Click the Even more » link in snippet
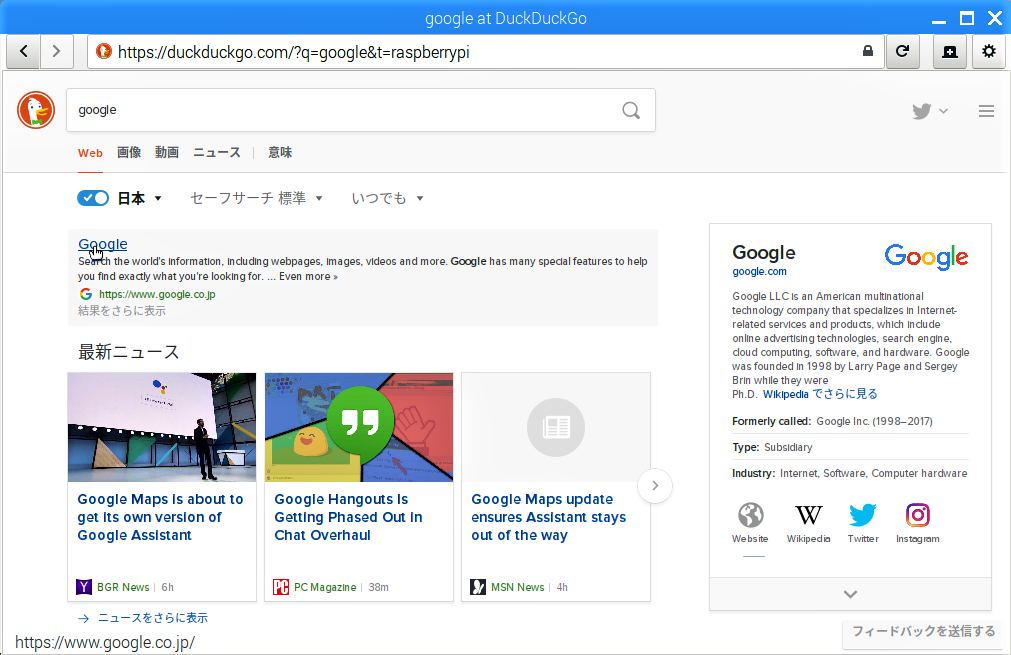The height and width of the screenshot is (655, 1011). [308, 277]
